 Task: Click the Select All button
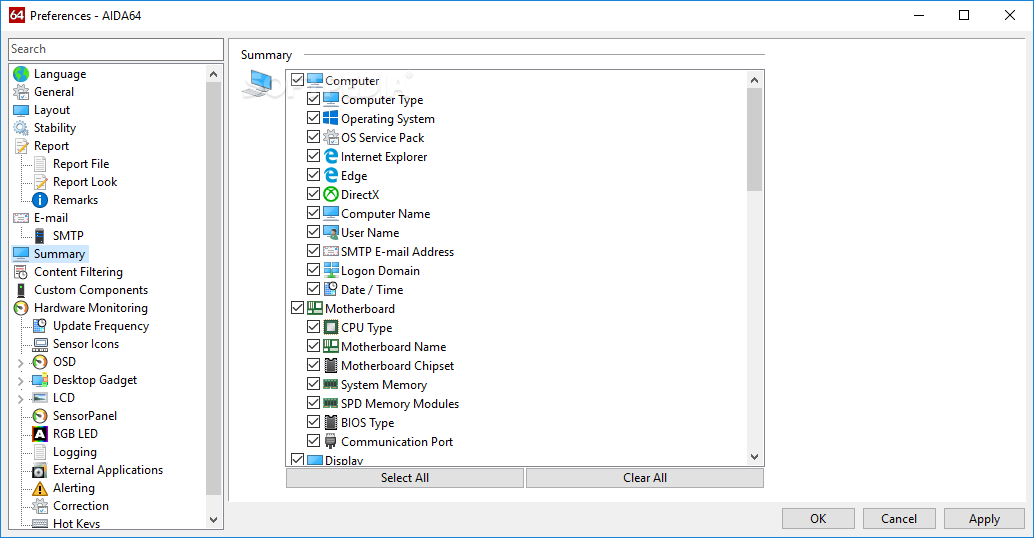tap(405, 478)
